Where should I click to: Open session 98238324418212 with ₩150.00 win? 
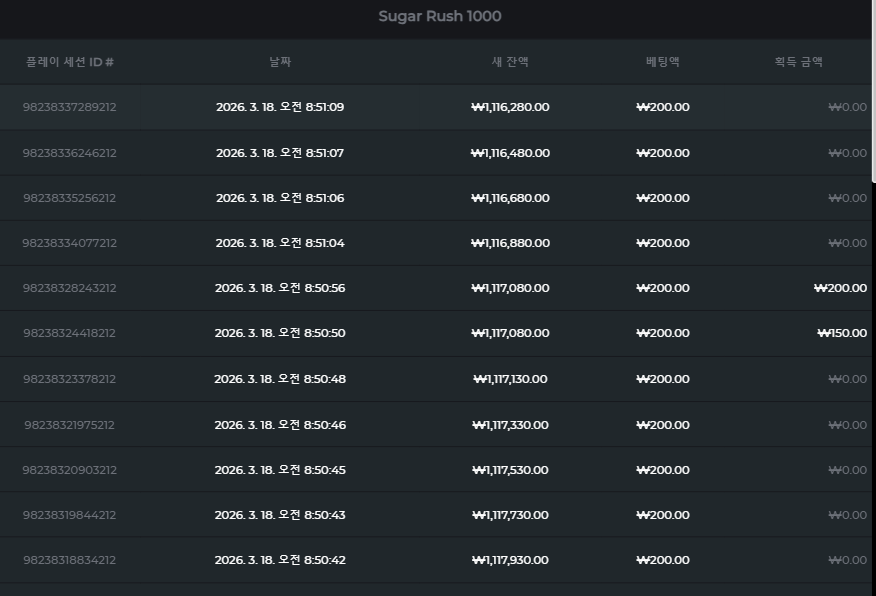click(x=69, y=333)
